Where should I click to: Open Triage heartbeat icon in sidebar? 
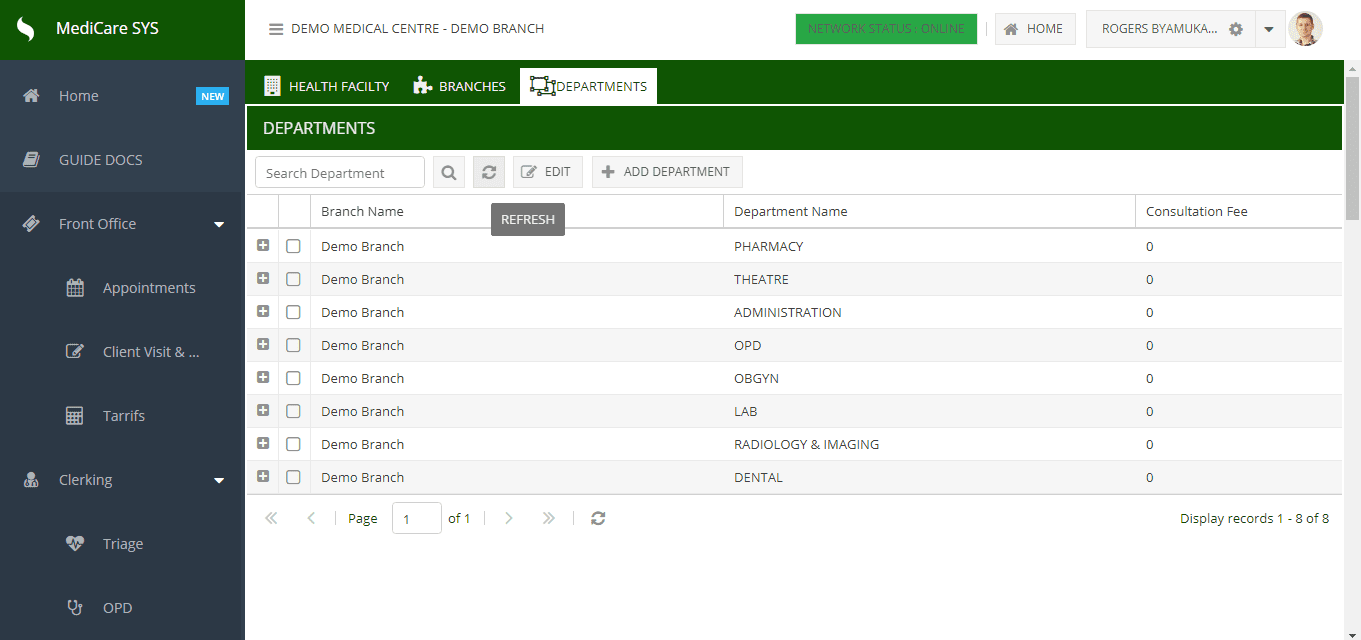click(x=75, y=544)
